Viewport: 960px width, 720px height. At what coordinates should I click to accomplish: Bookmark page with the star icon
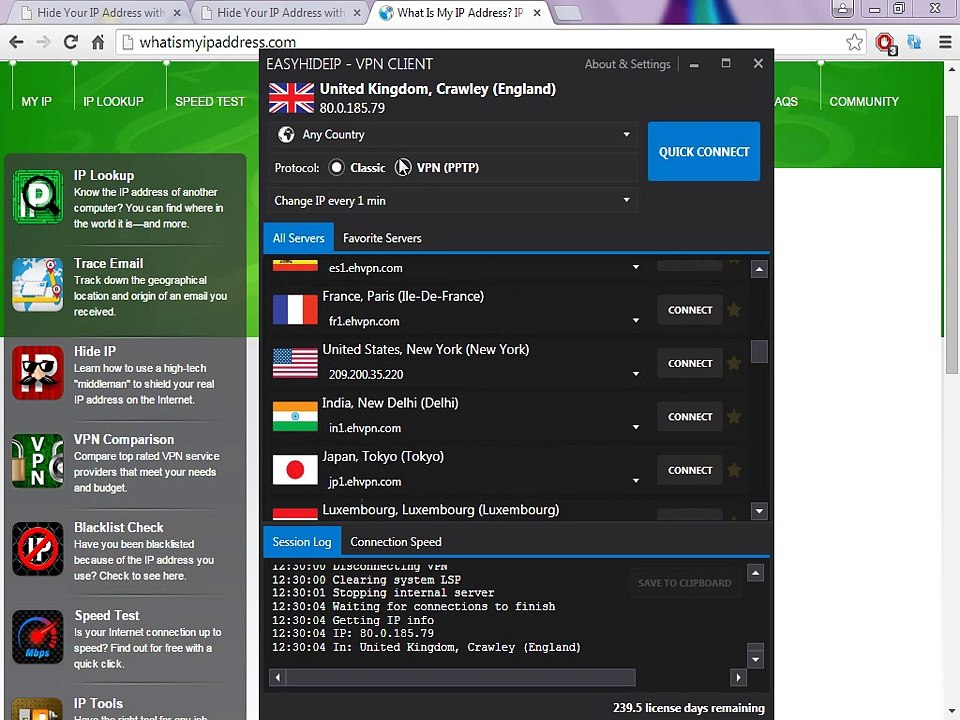[x=855, y=42]
